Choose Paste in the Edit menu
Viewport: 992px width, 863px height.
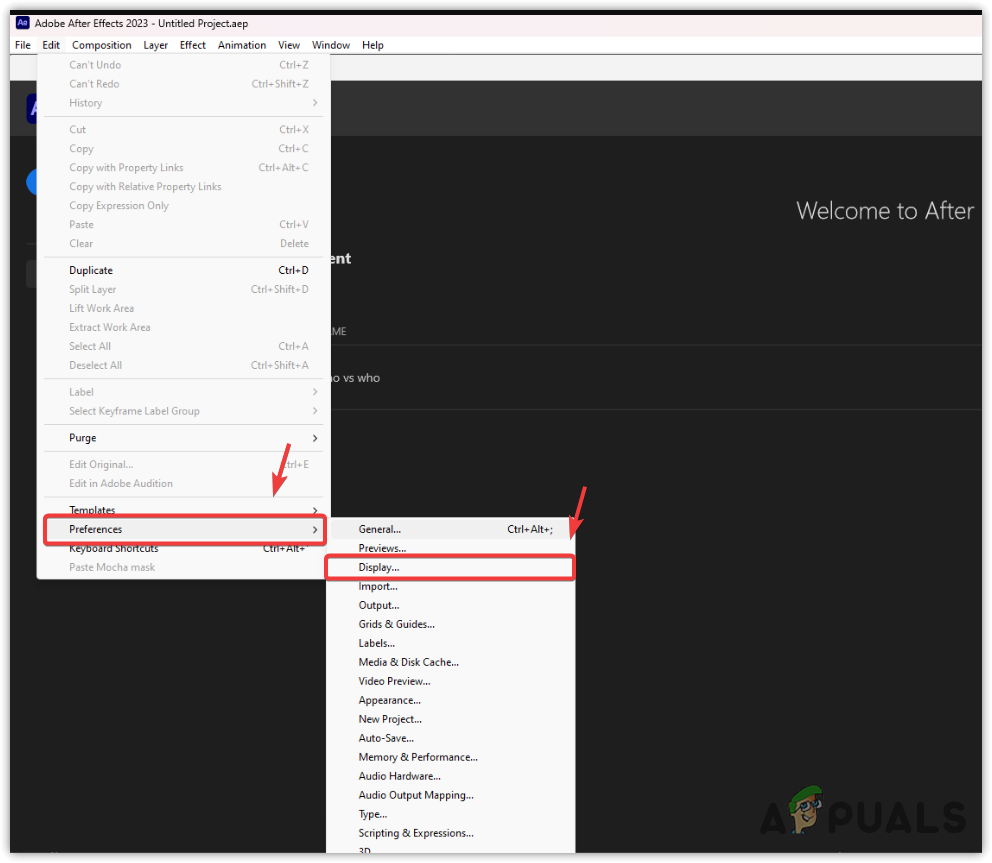[183, 224]
